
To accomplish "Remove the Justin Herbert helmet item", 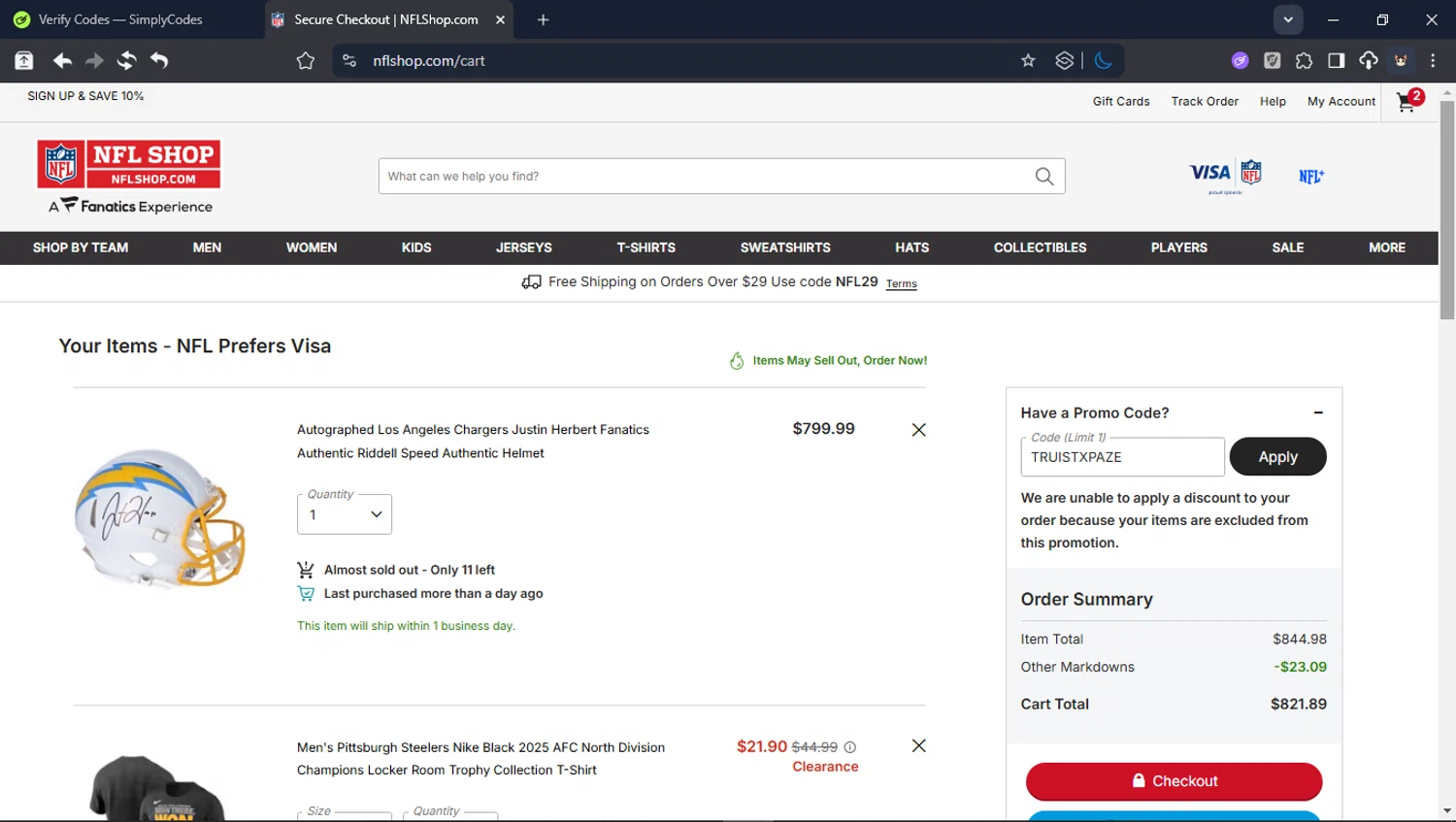I will coord(918,430).
